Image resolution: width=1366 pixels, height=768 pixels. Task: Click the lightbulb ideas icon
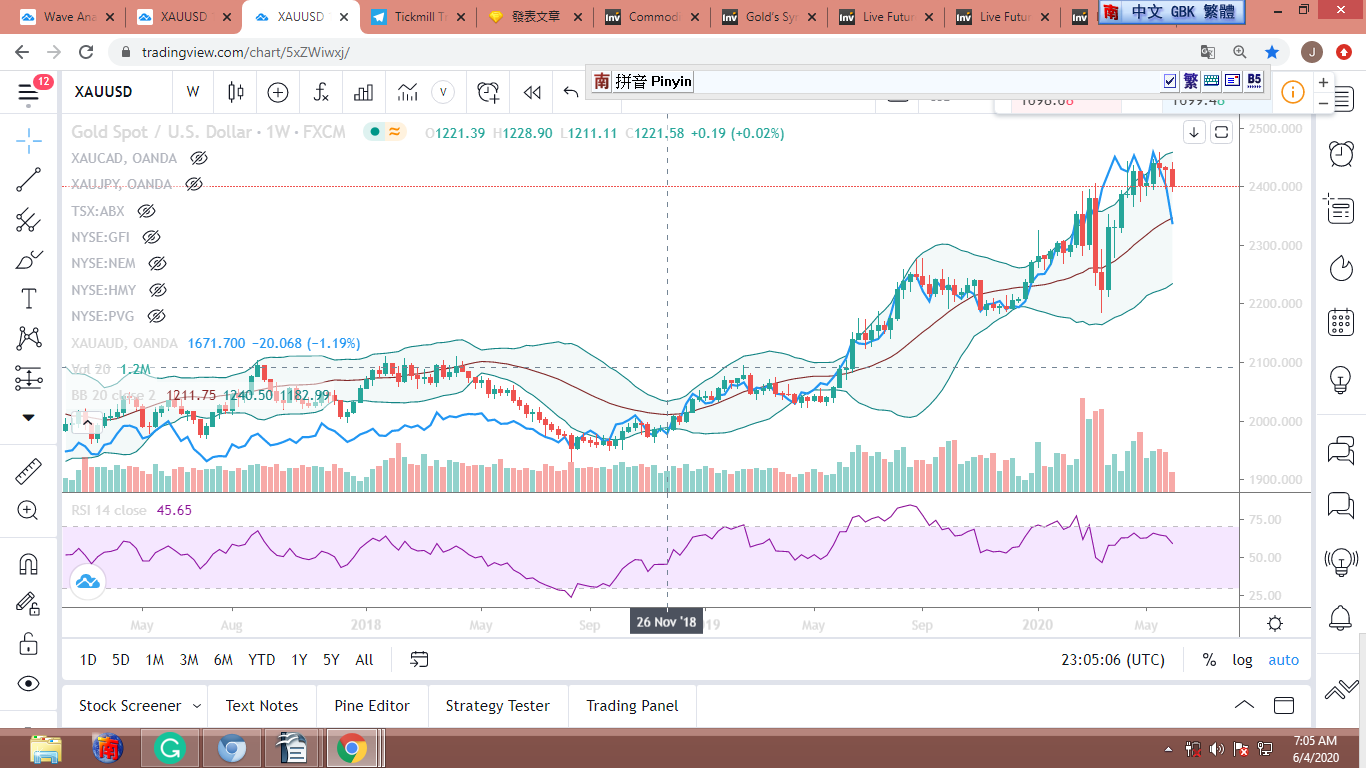pos(1341,380)
